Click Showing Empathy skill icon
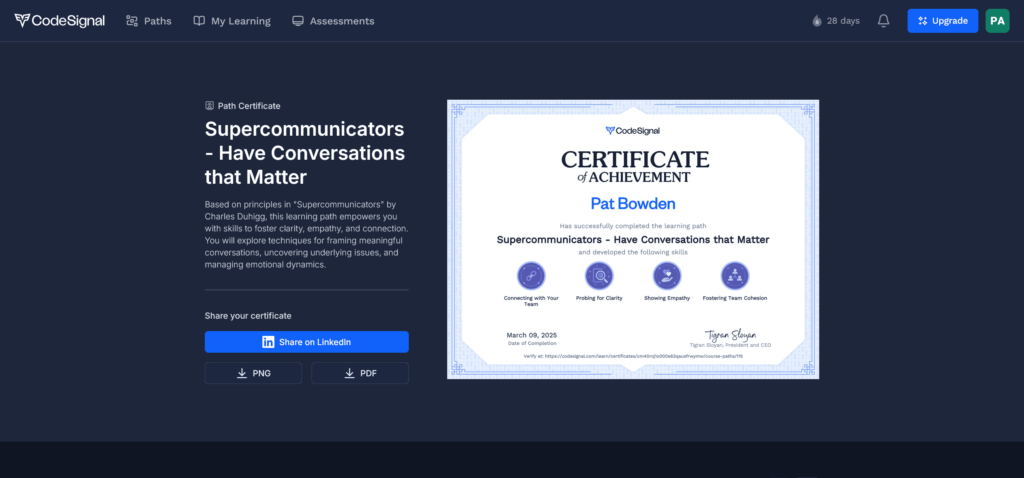Viewport: 1024px width, 478px height. [667, 276]
